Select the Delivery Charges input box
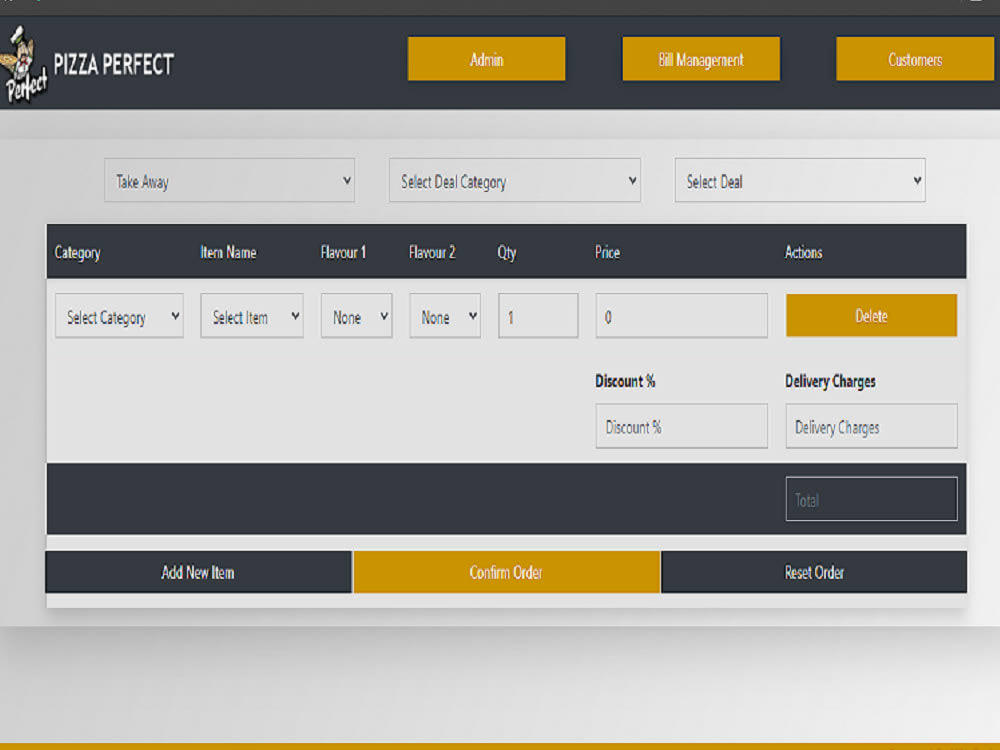Viewport: 1000px width, 750px height. [871, 426]
